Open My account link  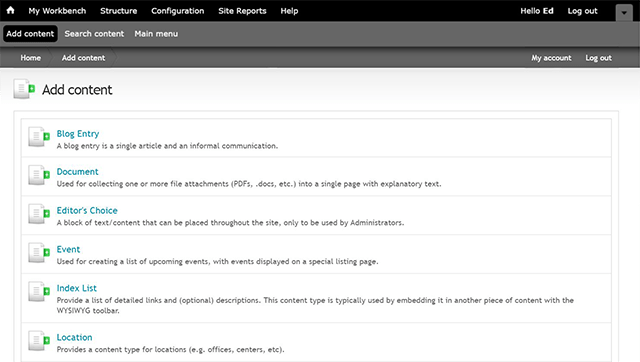coord(551,58)
